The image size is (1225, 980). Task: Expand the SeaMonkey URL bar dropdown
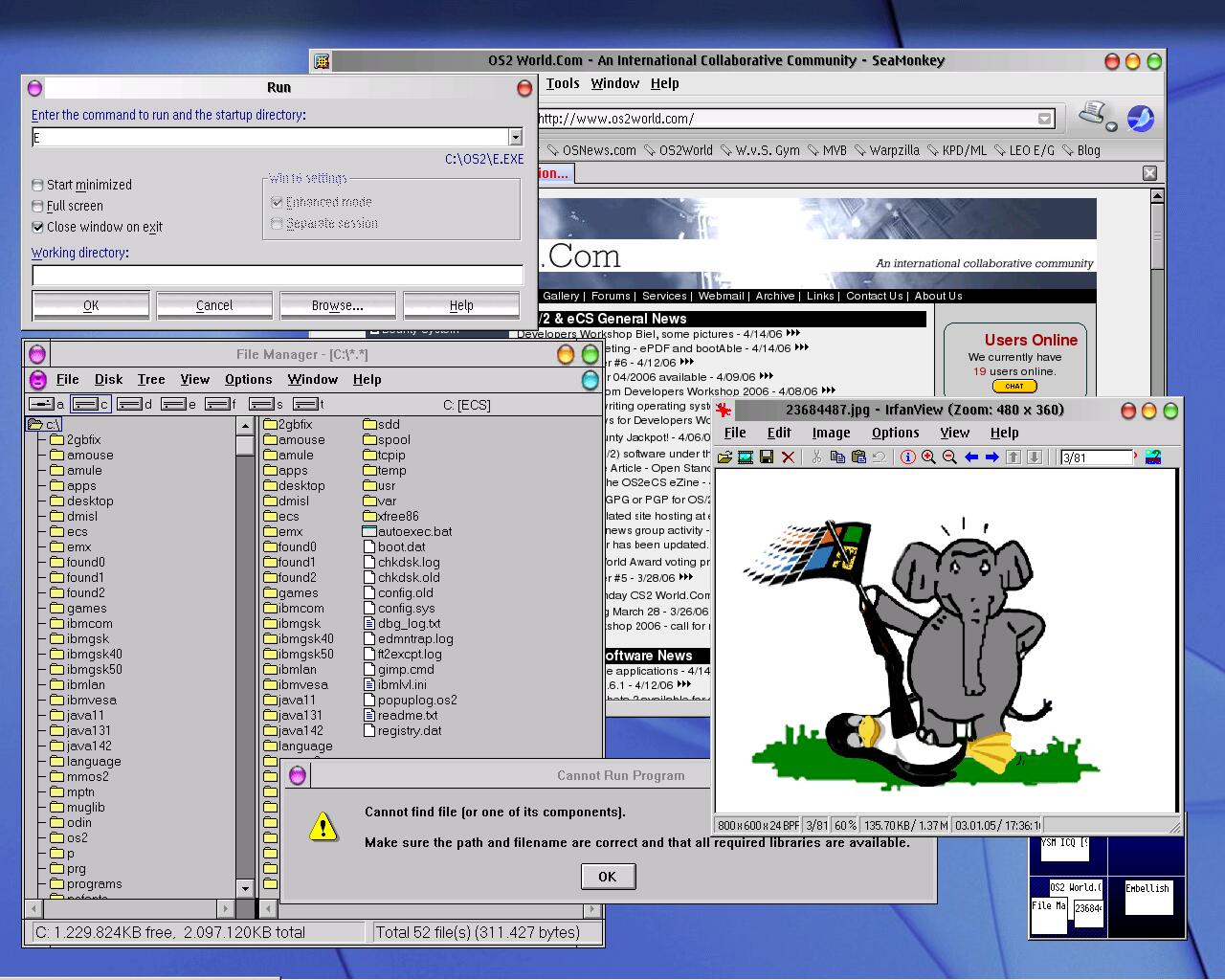(1044, 119)
